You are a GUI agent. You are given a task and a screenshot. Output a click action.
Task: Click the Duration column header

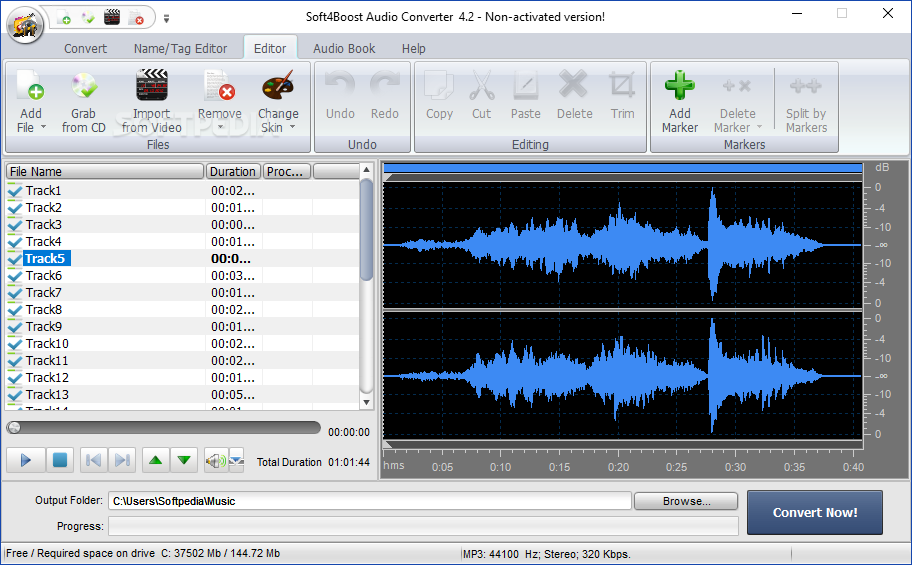233,171
